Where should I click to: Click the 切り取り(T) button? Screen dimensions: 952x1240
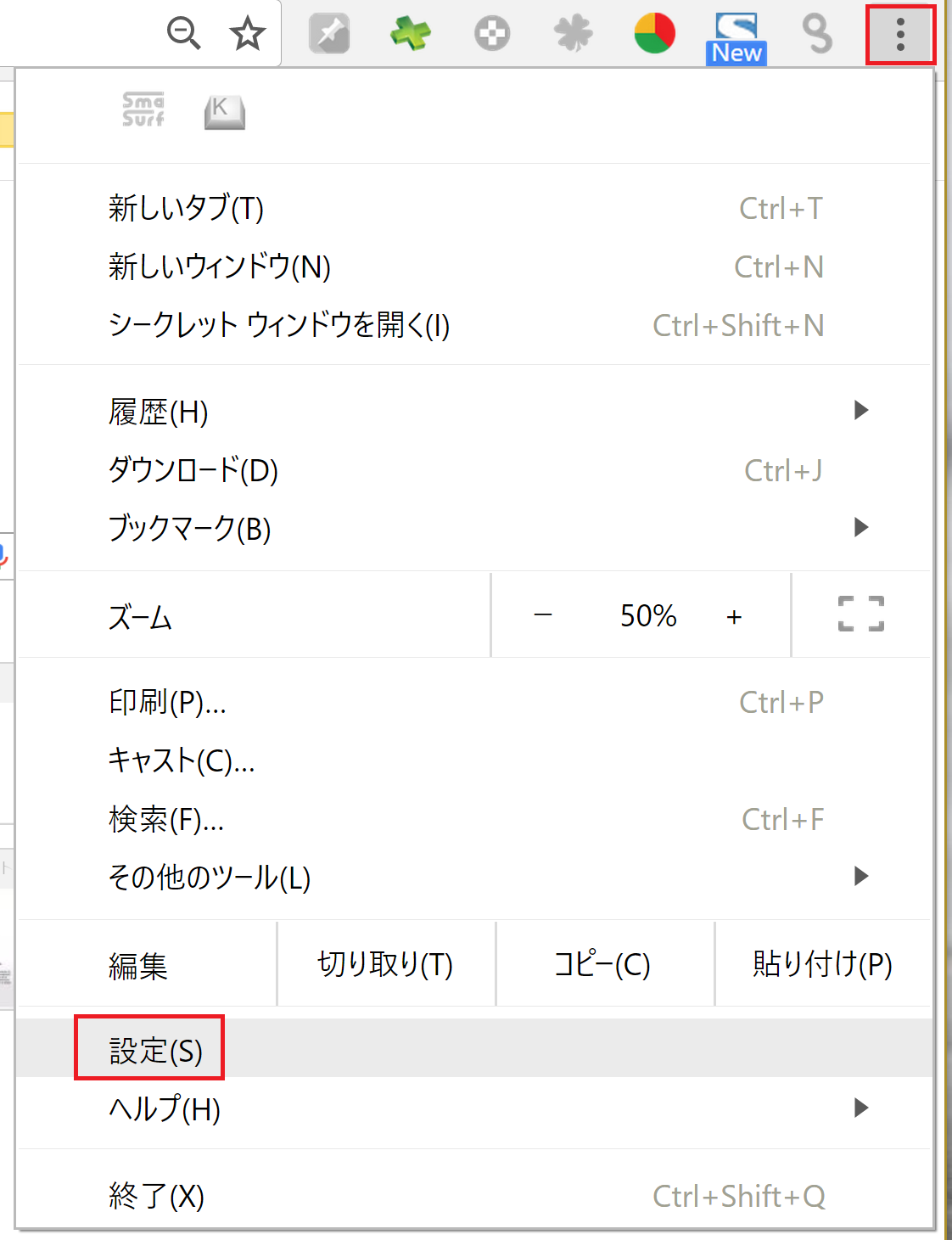click(x=386, y=964)
